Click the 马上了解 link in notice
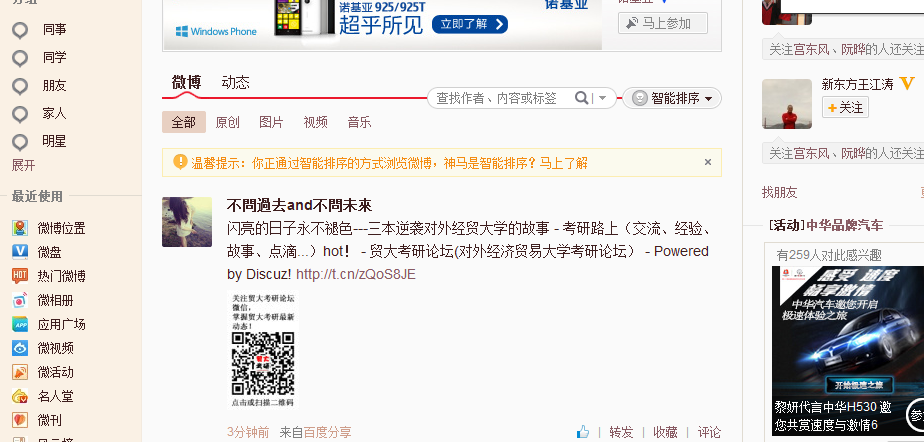924x442 pixels. [563, 163]
